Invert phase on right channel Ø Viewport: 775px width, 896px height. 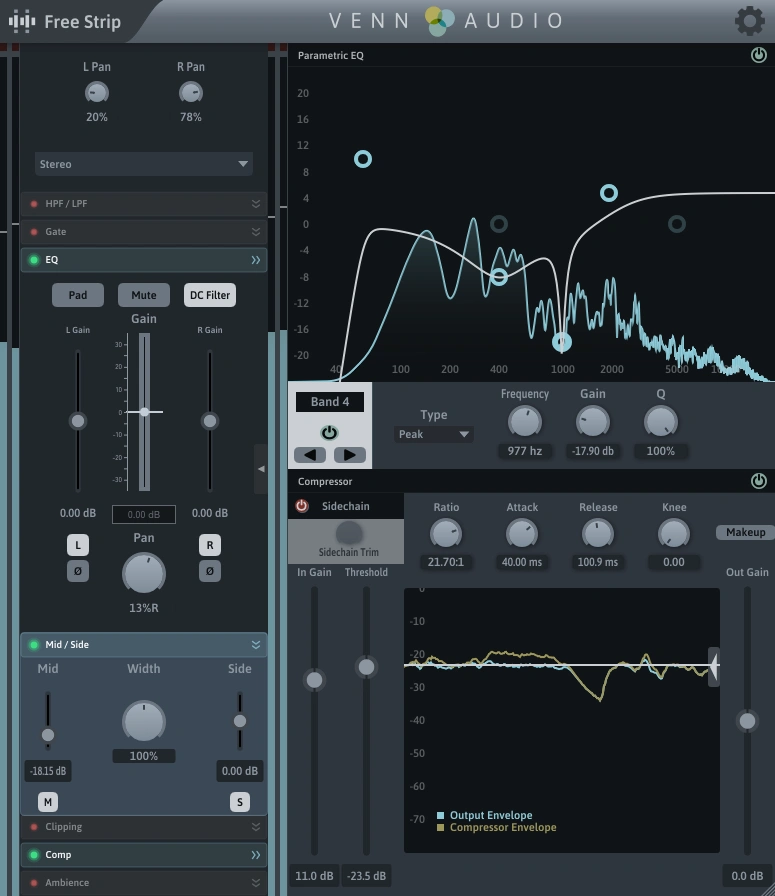coord(210,571)
